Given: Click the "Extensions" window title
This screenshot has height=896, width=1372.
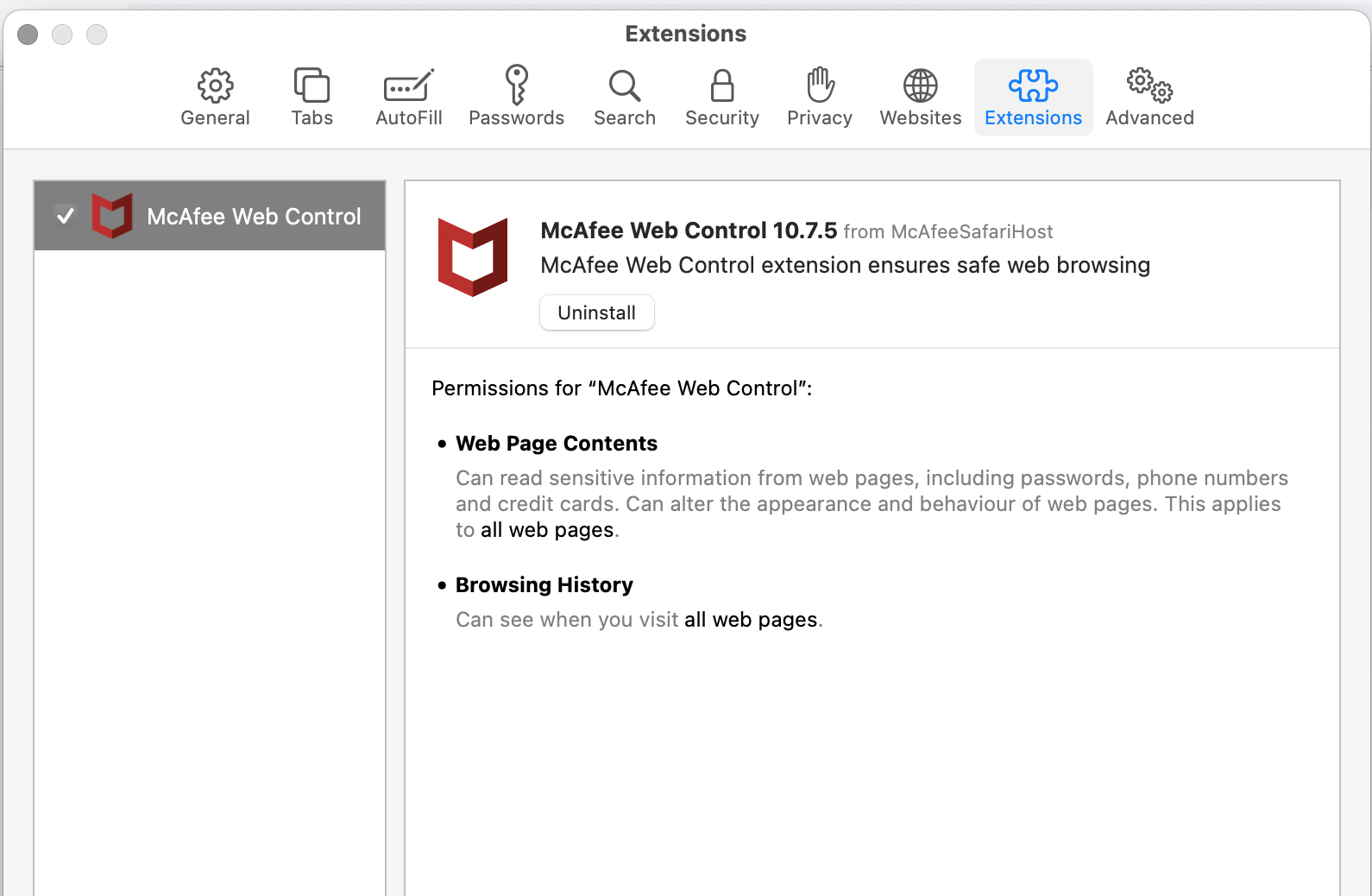Looking at the screenshot, I should (x=686, y=34).
